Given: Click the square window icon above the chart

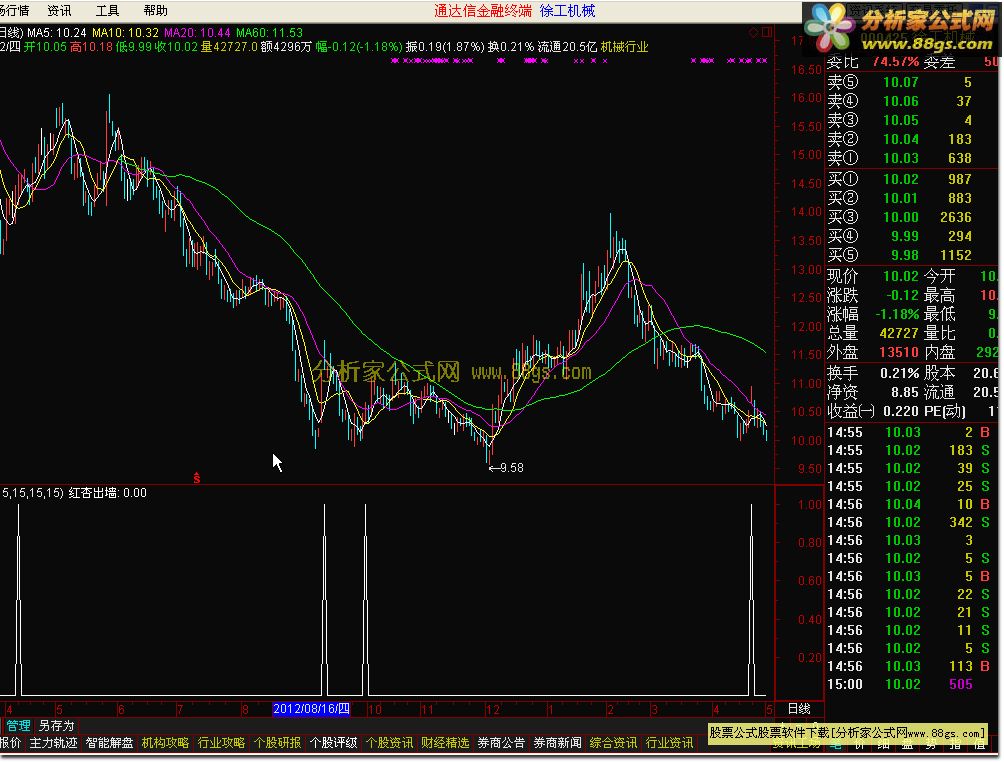Looking at the screenshot, I should click(x=766, y=32).
